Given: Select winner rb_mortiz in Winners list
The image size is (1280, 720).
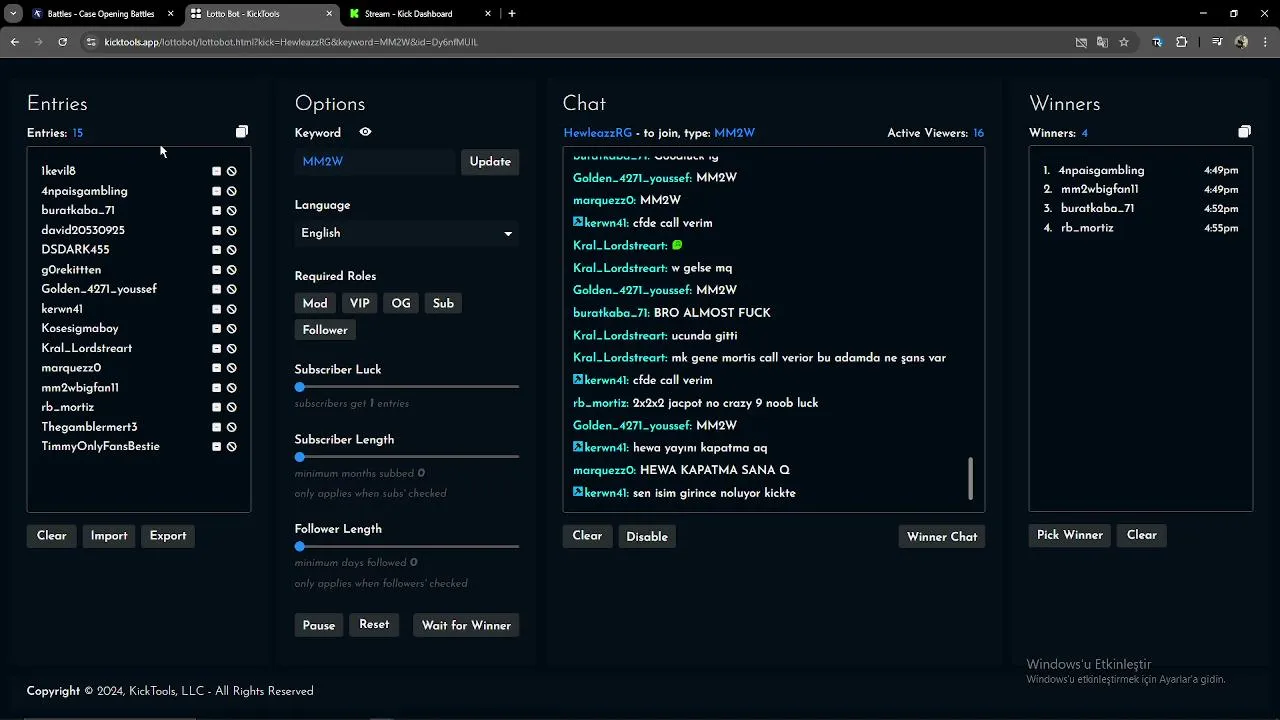Looking at the screenshot, I should (x=1087, y=228).
